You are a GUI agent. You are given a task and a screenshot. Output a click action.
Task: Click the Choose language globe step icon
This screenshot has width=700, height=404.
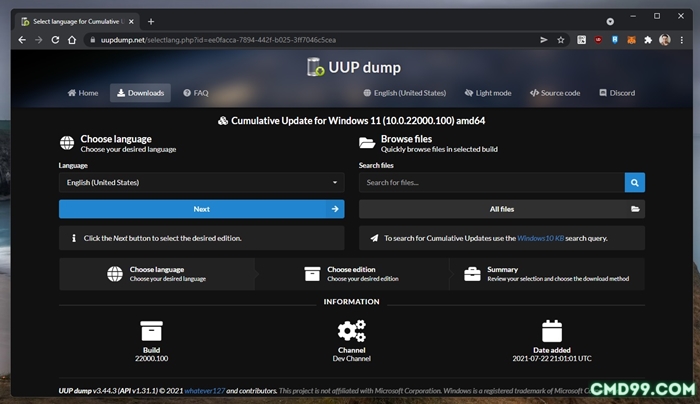click(x=115, y=274)
